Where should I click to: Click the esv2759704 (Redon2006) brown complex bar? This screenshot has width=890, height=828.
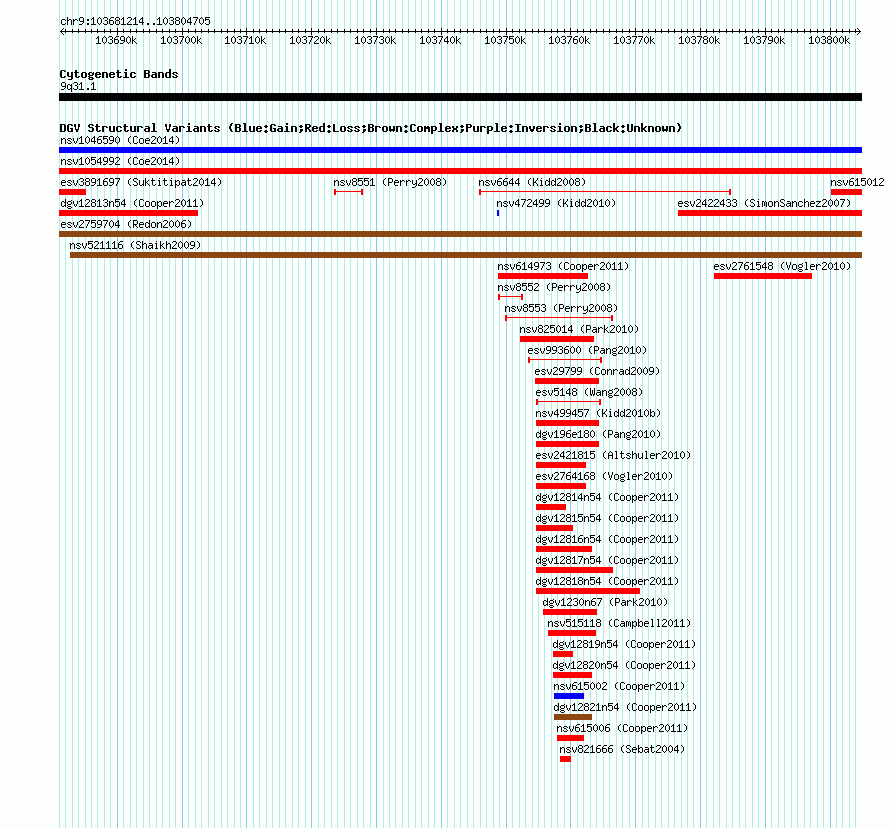point(460,234)
